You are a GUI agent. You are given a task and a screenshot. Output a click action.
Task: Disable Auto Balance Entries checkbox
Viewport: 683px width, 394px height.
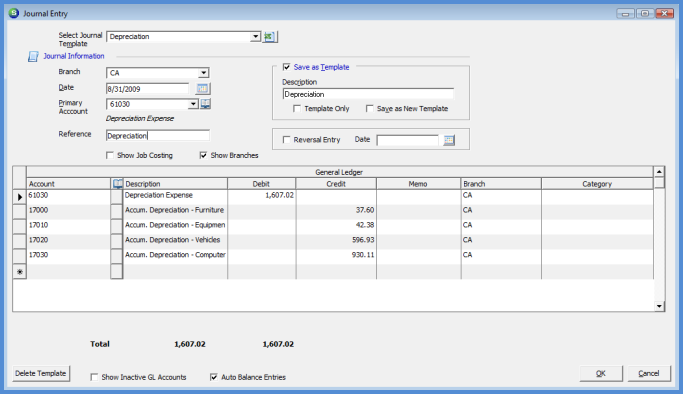coord(213,377)
